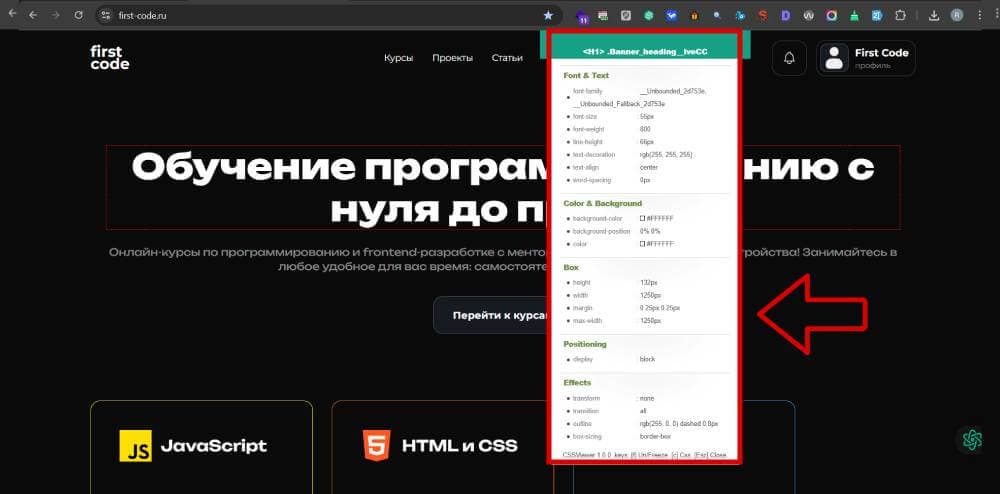1000x494 pixels.
Task: Open the HTML и CSS course card
Action: click(x=442, y=445)
